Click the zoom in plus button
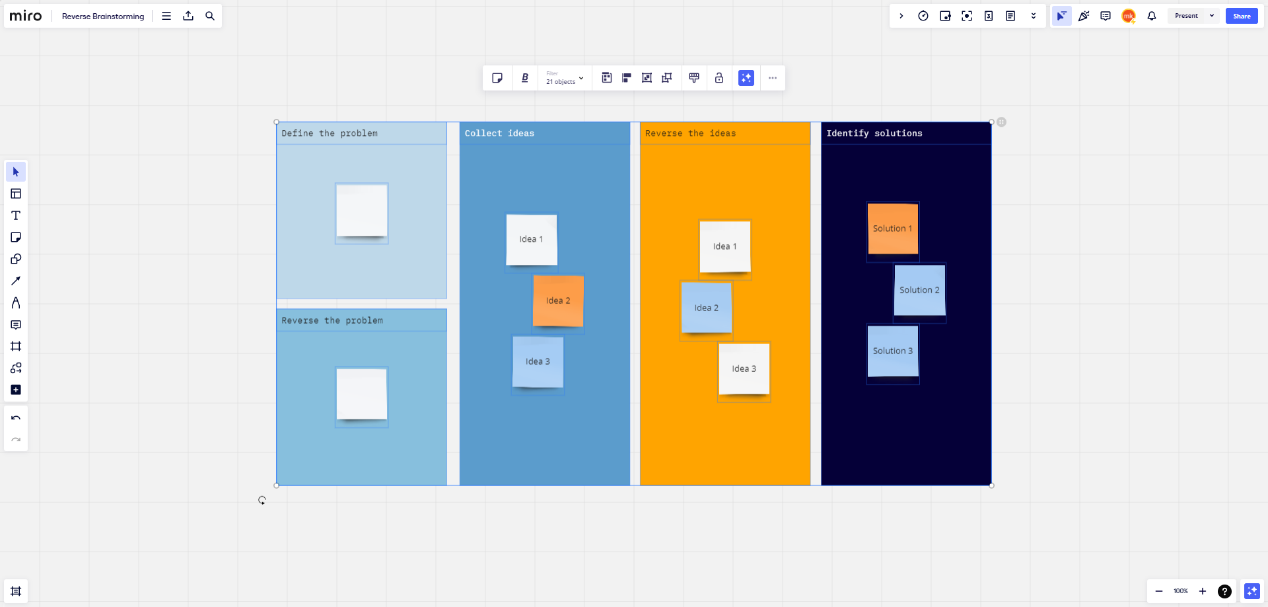Screen dimensions: 1268x607 [x=1203, y=591]
